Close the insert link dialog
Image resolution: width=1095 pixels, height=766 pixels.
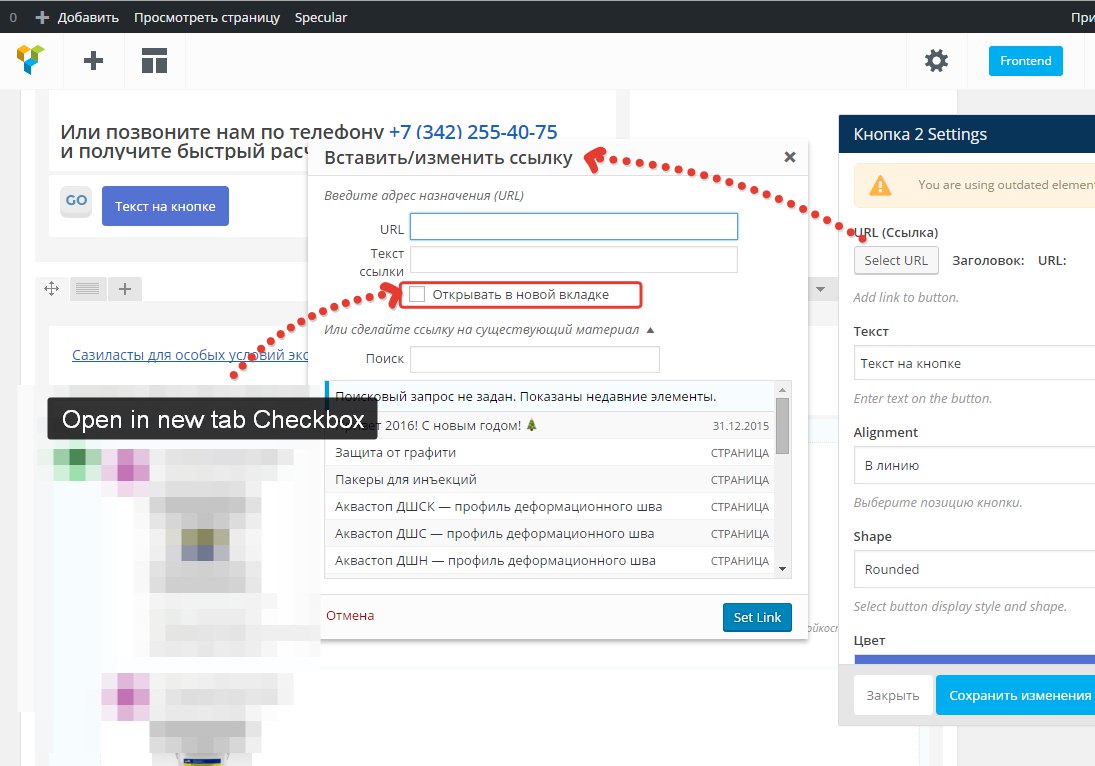pos(790,157)
